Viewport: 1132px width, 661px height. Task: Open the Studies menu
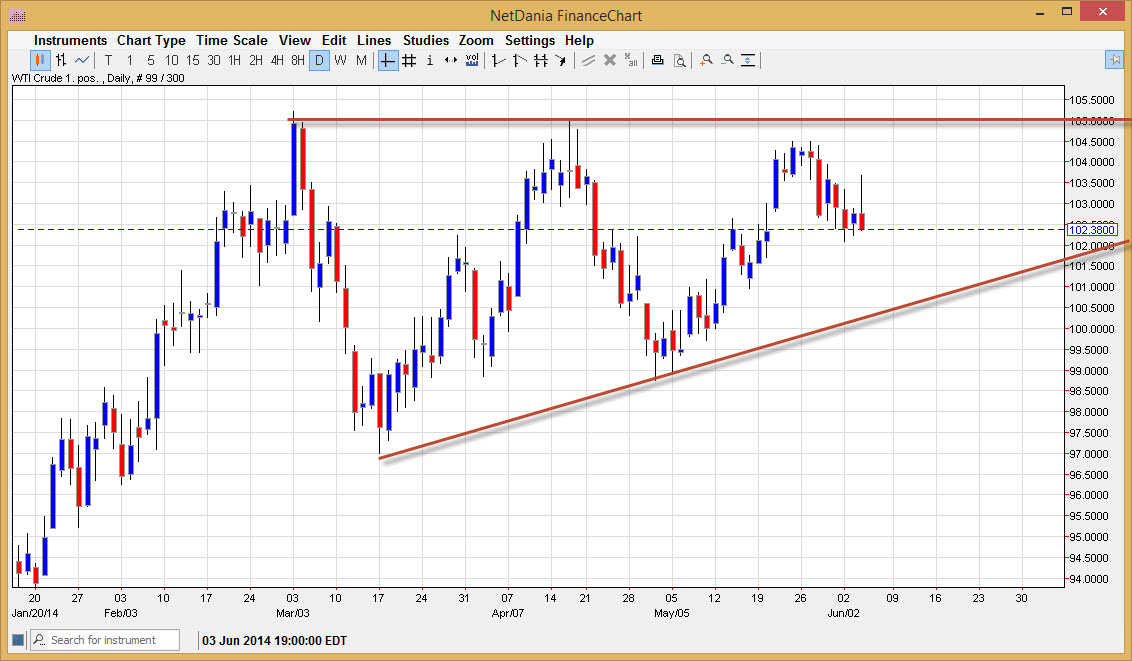pyautogui.click(x=426, y=40)
